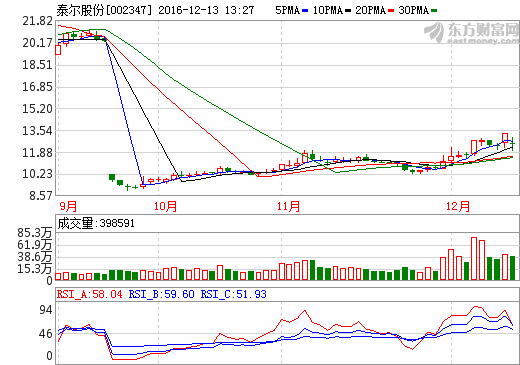
Task: Click the 8.57 price axis label
Action: [41, 195]
